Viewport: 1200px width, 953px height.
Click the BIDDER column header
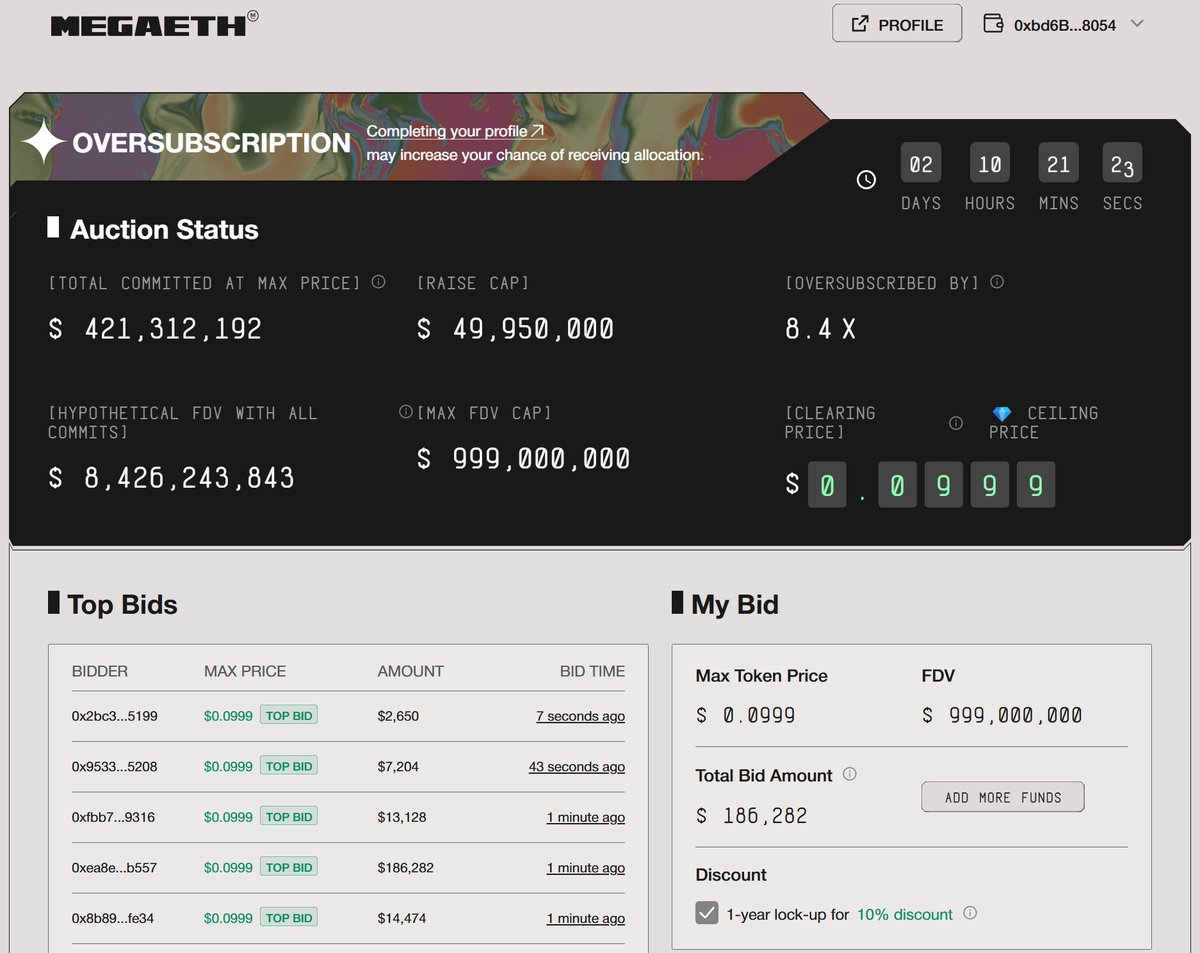(100, 671)
